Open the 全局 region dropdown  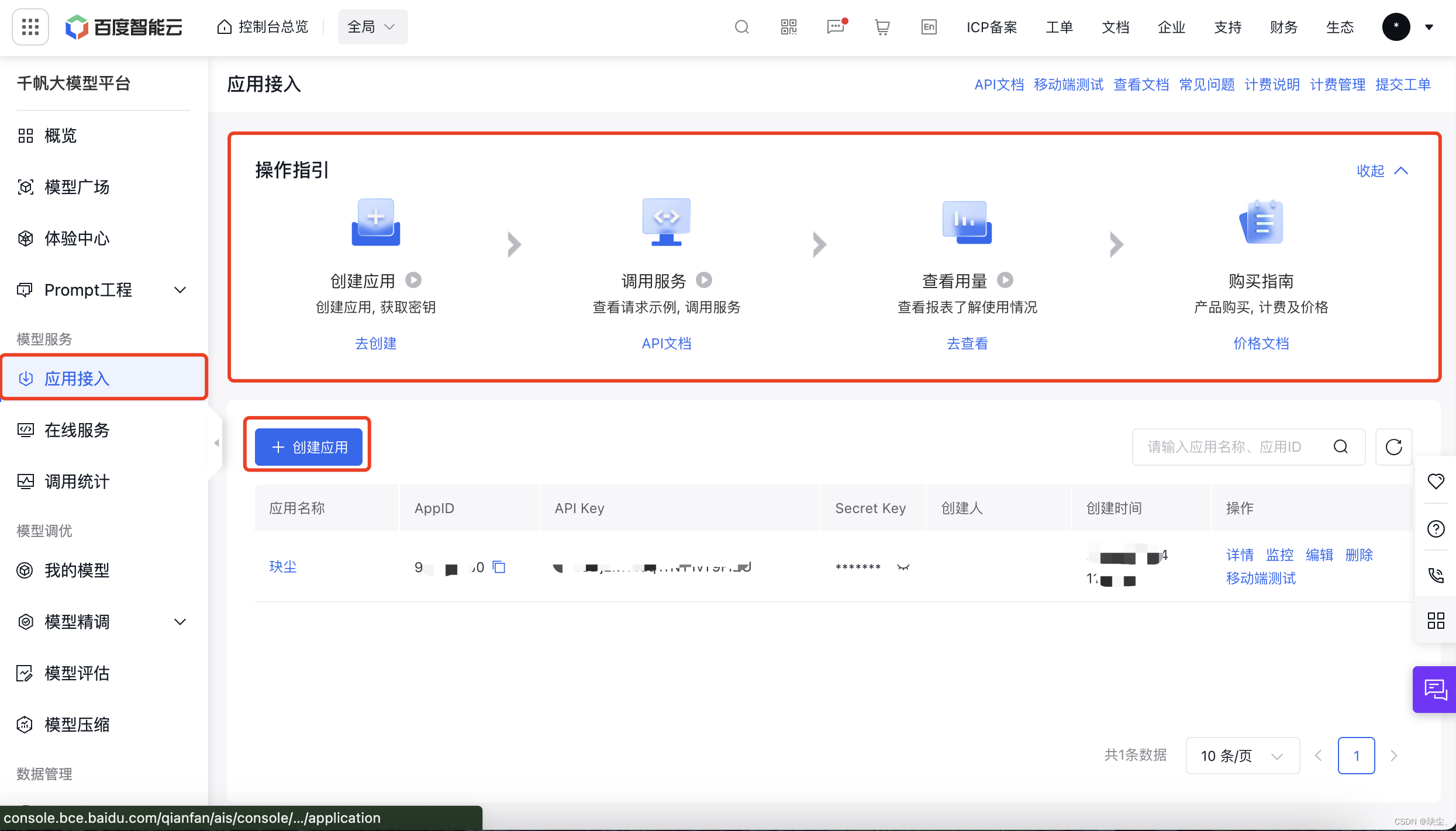372,27
